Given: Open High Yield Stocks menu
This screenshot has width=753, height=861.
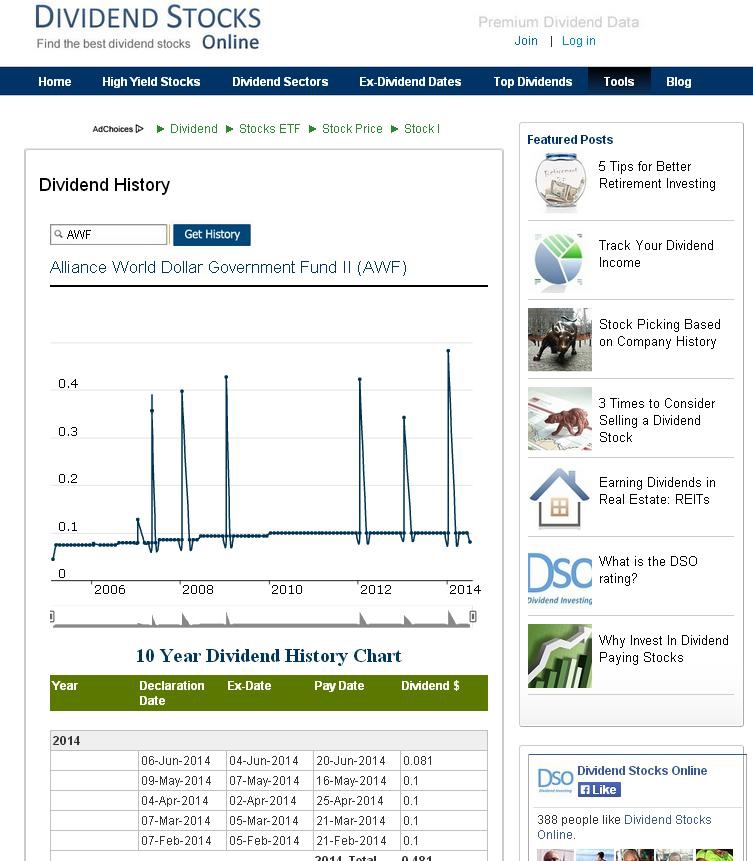Looking at the screenshot, I should point(151,81).
